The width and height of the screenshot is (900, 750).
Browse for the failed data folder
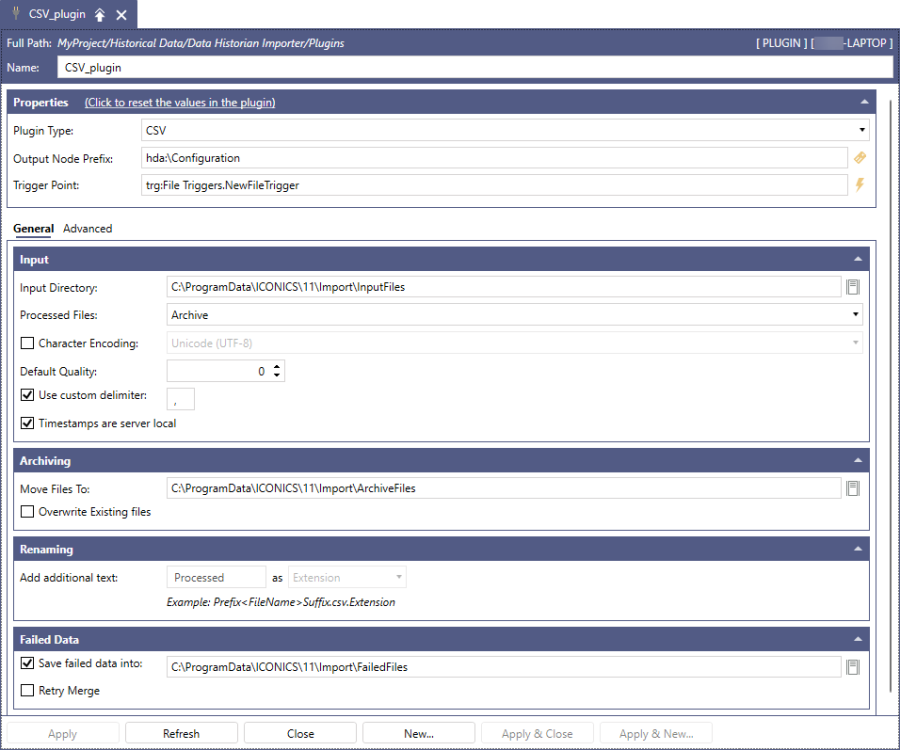click(x=853, y=667)
